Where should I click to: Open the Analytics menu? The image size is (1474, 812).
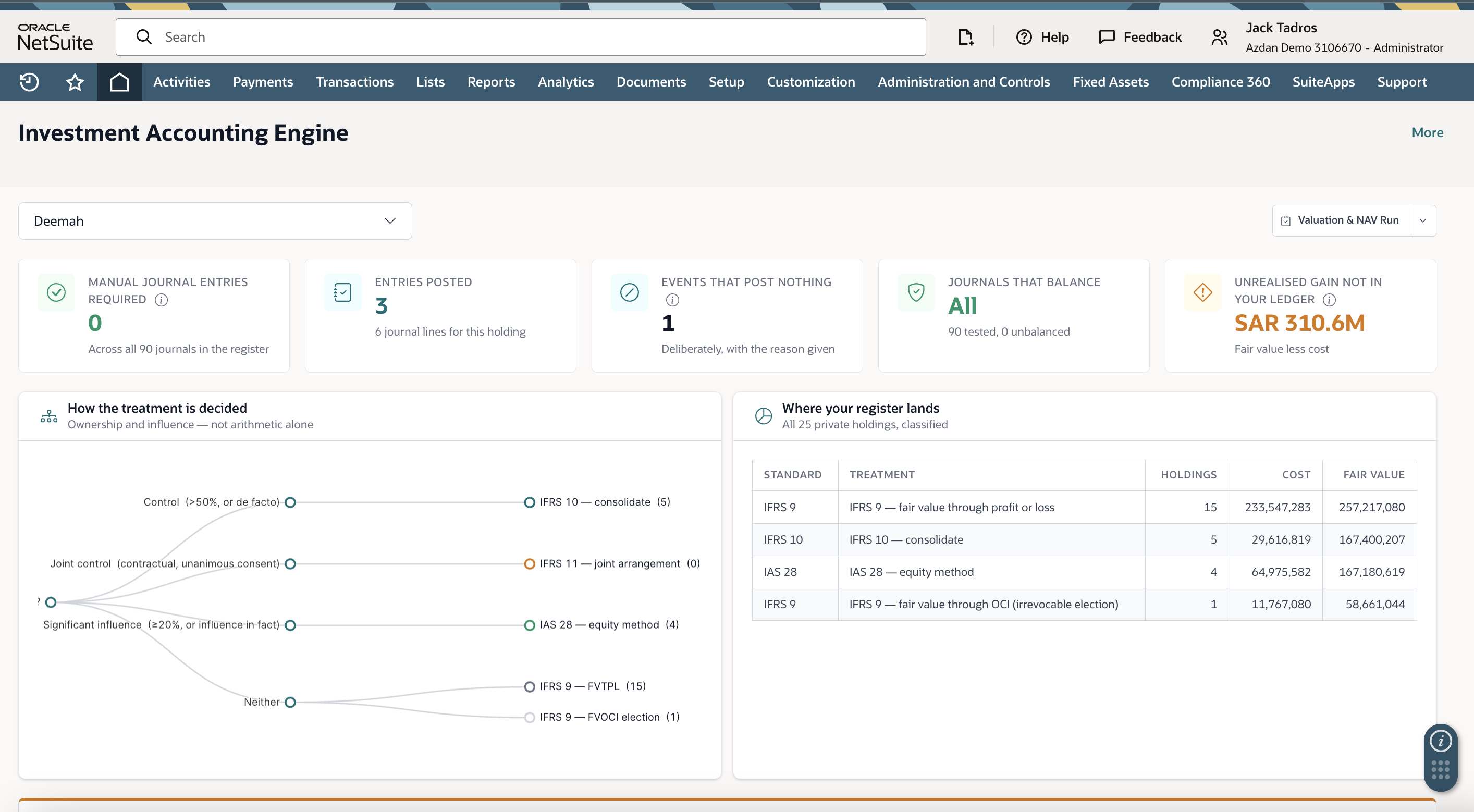[x=566, y=82]
